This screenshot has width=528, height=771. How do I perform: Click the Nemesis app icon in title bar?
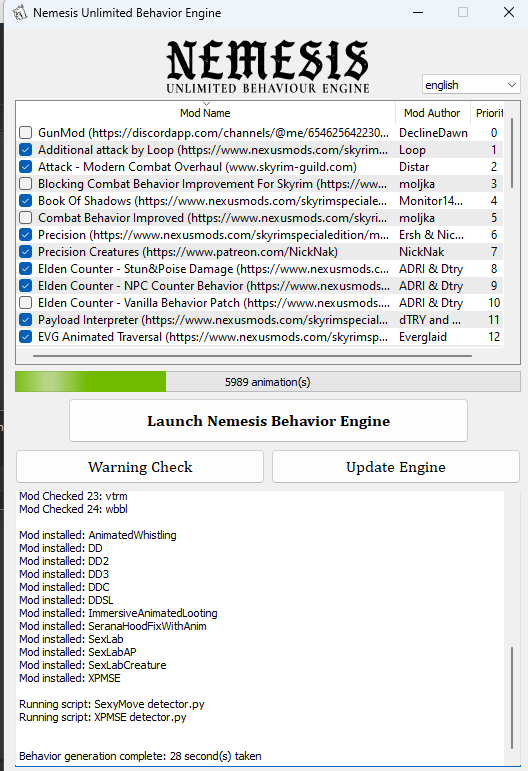[x=20, y=12]
